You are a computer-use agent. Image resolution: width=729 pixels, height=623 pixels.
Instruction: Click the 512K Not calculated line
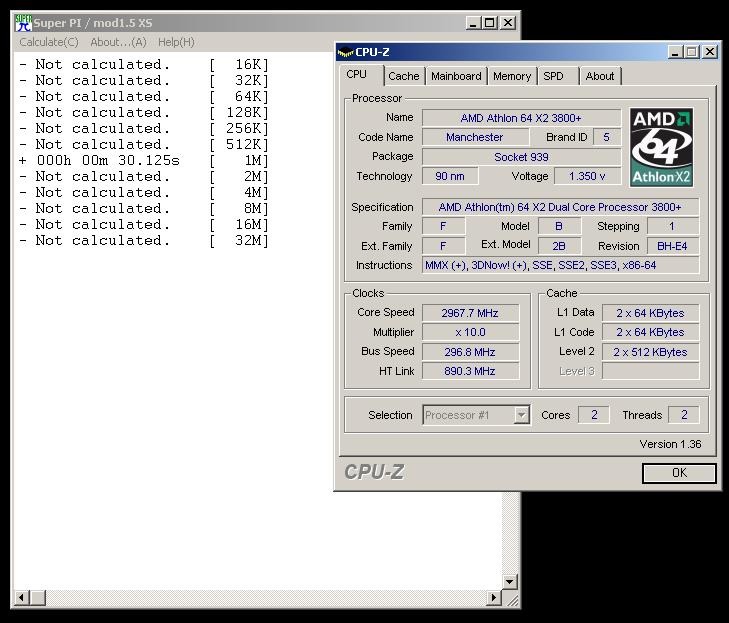(x=144, y=145)
